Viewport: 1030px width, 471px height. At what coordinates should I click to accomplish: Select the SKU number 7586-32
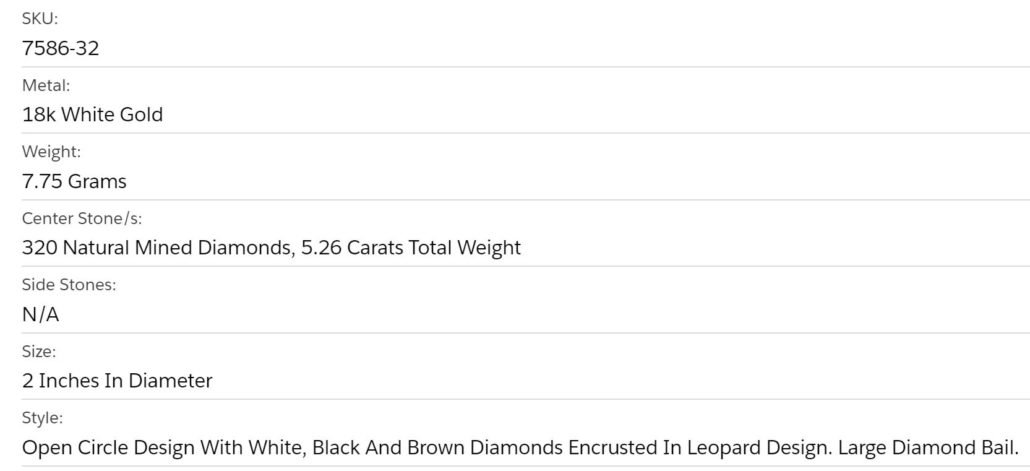pos(60,48)
